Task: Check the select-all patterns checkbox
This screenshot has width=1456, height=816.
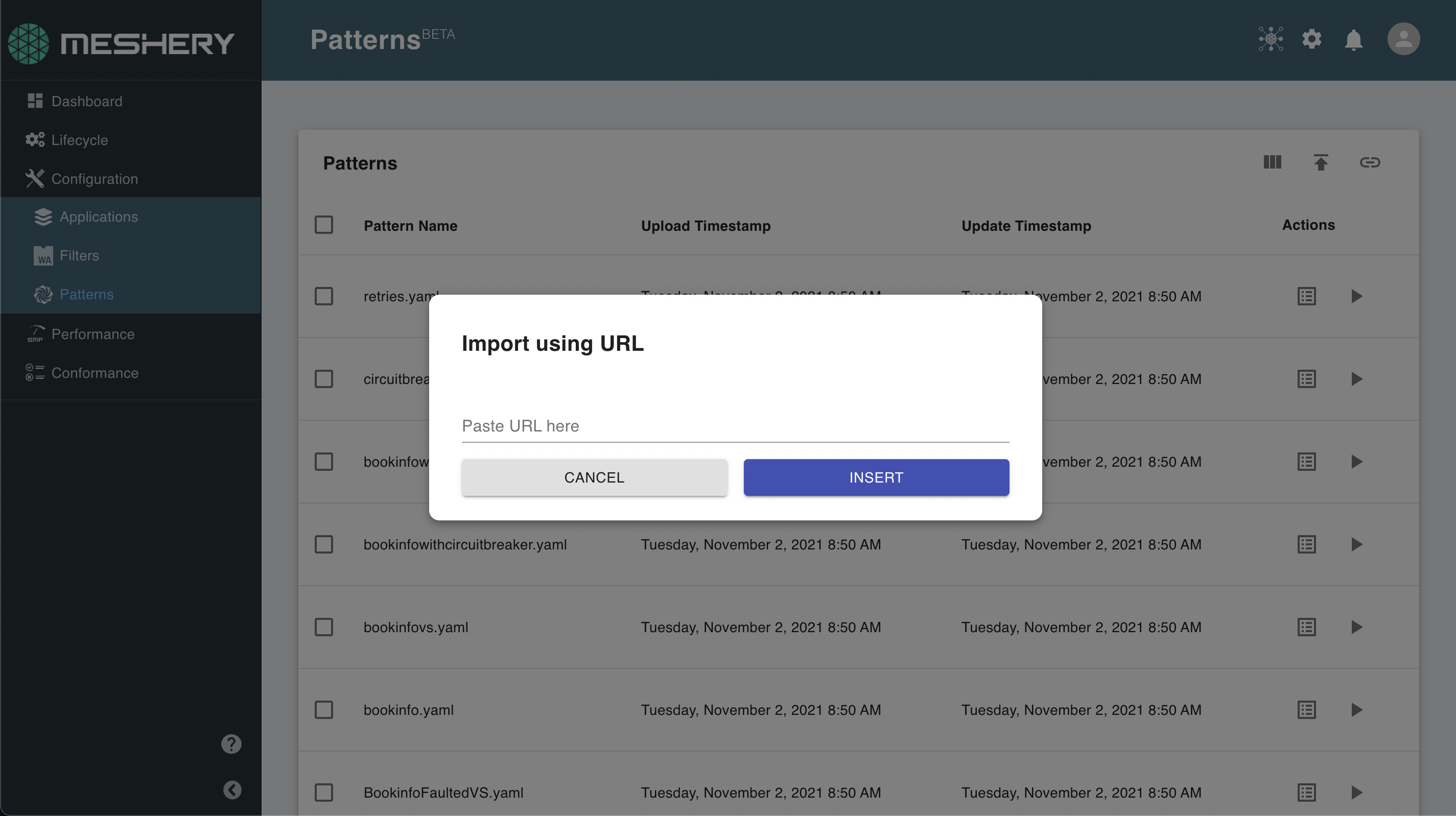Action: point(324,225)
